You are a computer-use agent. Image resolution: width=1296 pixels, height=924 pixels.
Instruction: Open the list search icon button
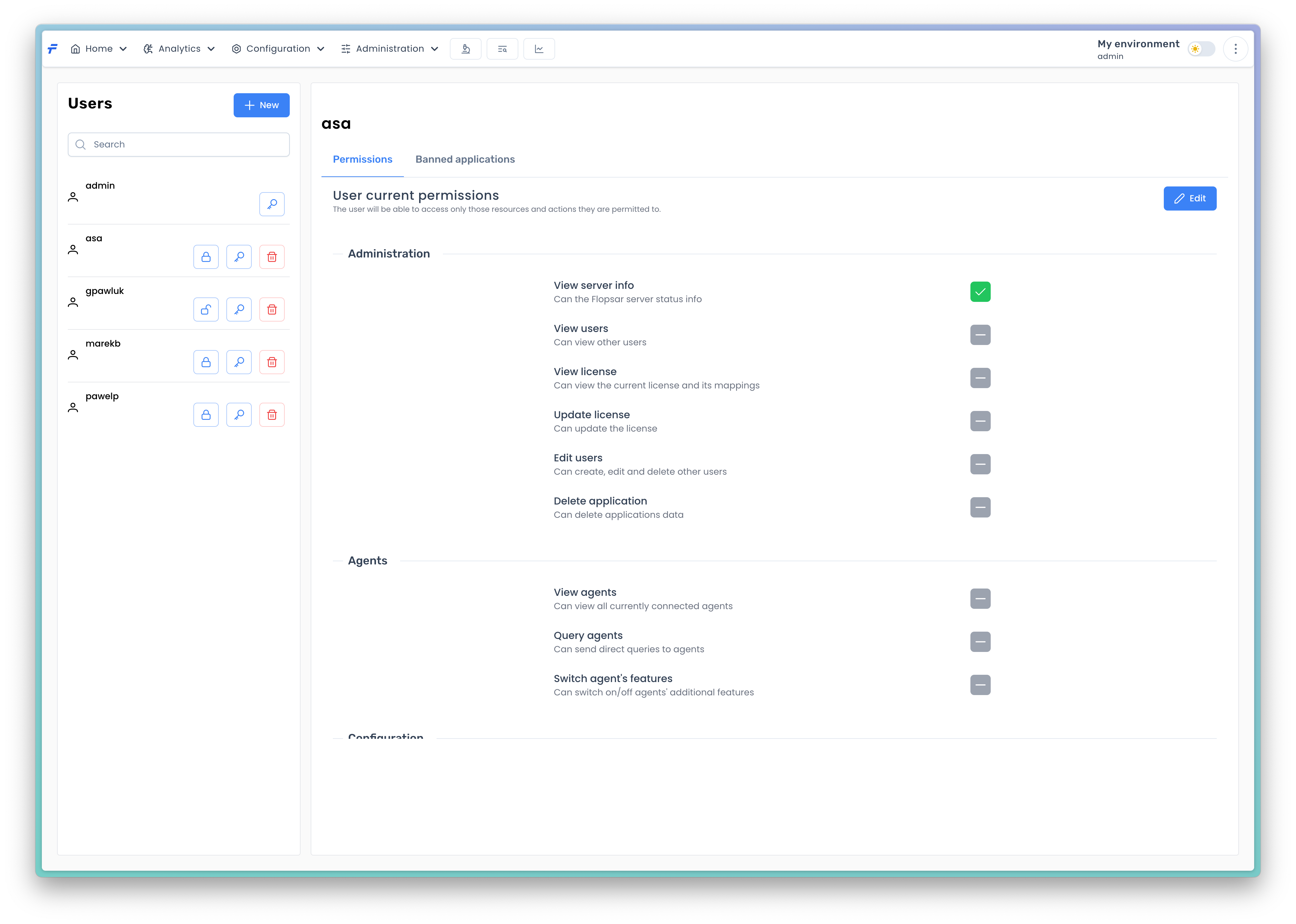pos(502,49)
